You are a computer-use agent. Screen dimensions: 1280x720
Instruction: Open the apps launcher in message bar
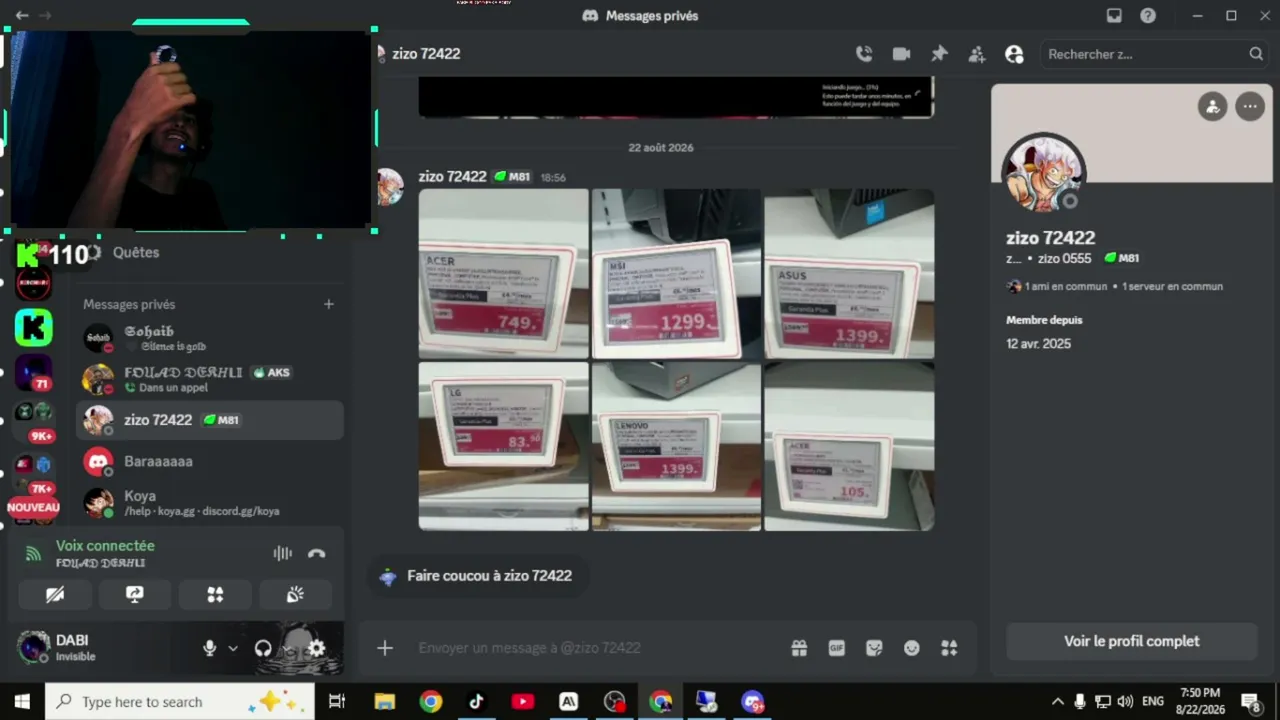pyautogui.click(x=949, y=648)
